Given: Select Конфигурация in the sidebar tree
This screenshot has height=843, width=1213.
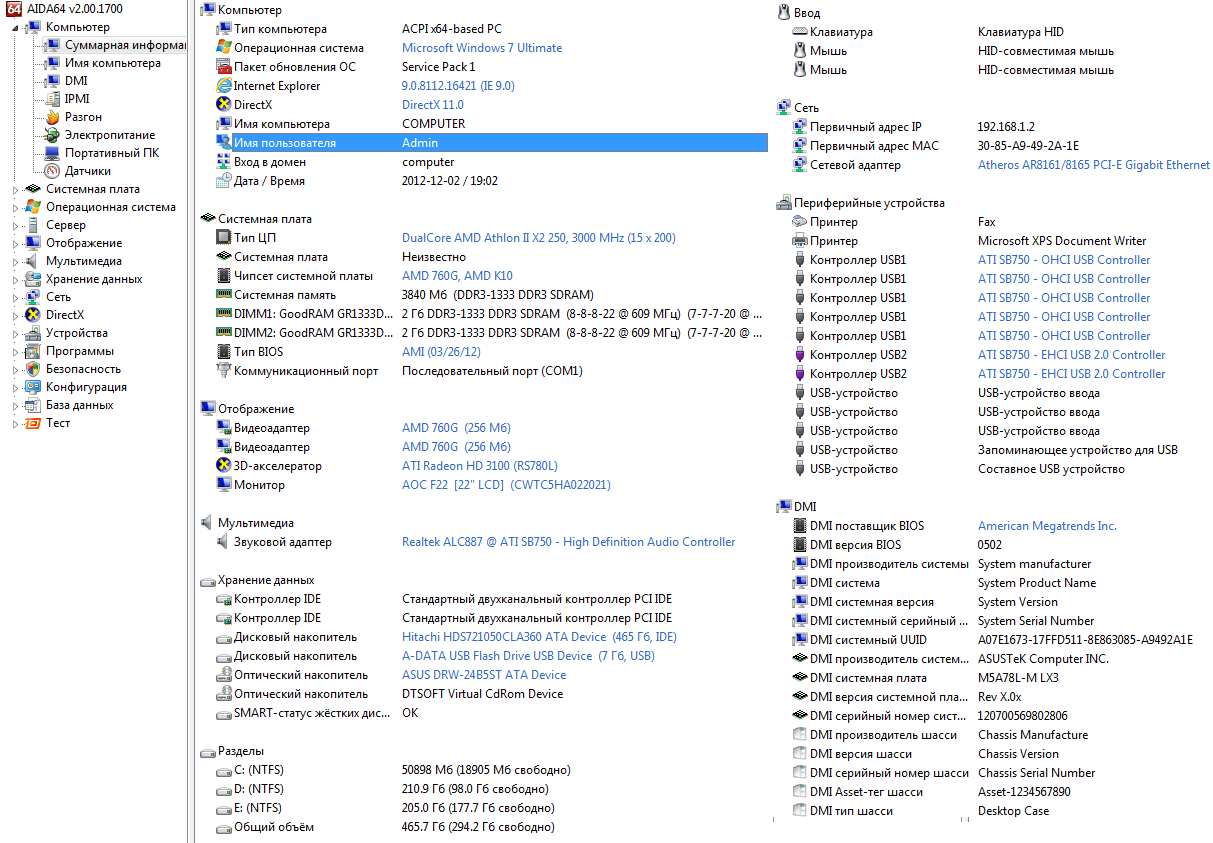Looking at the screenshot, I should tap(86, 387).
